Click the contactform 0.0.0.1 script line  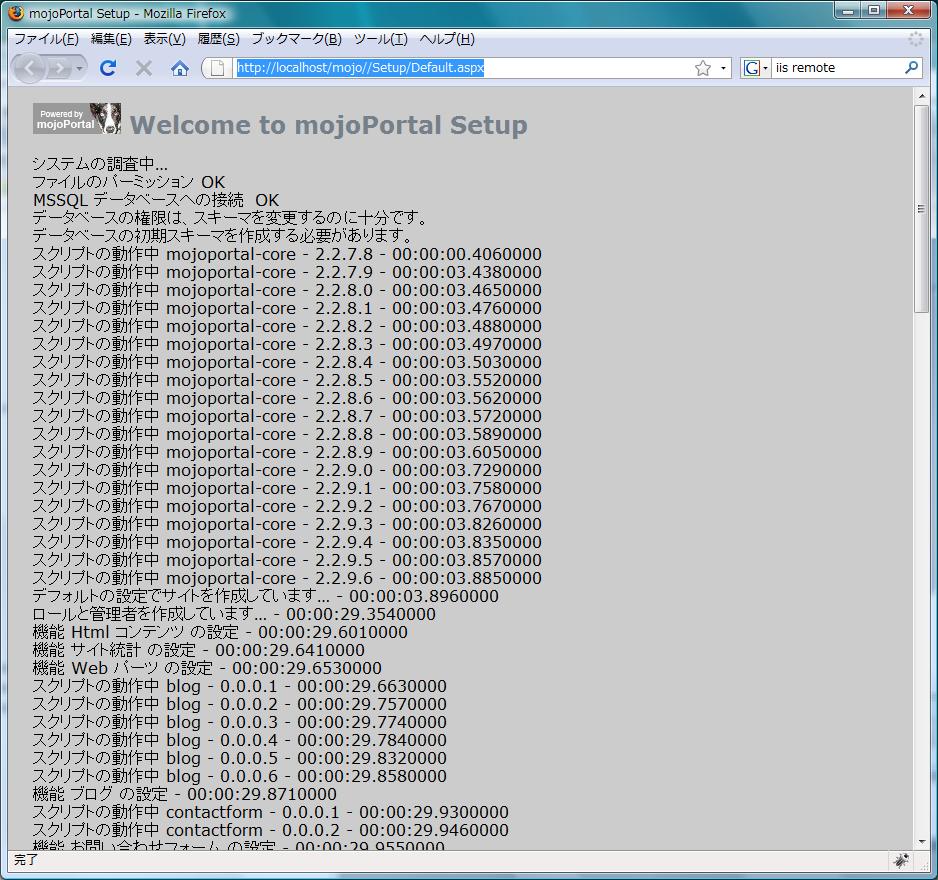(270, 812)
